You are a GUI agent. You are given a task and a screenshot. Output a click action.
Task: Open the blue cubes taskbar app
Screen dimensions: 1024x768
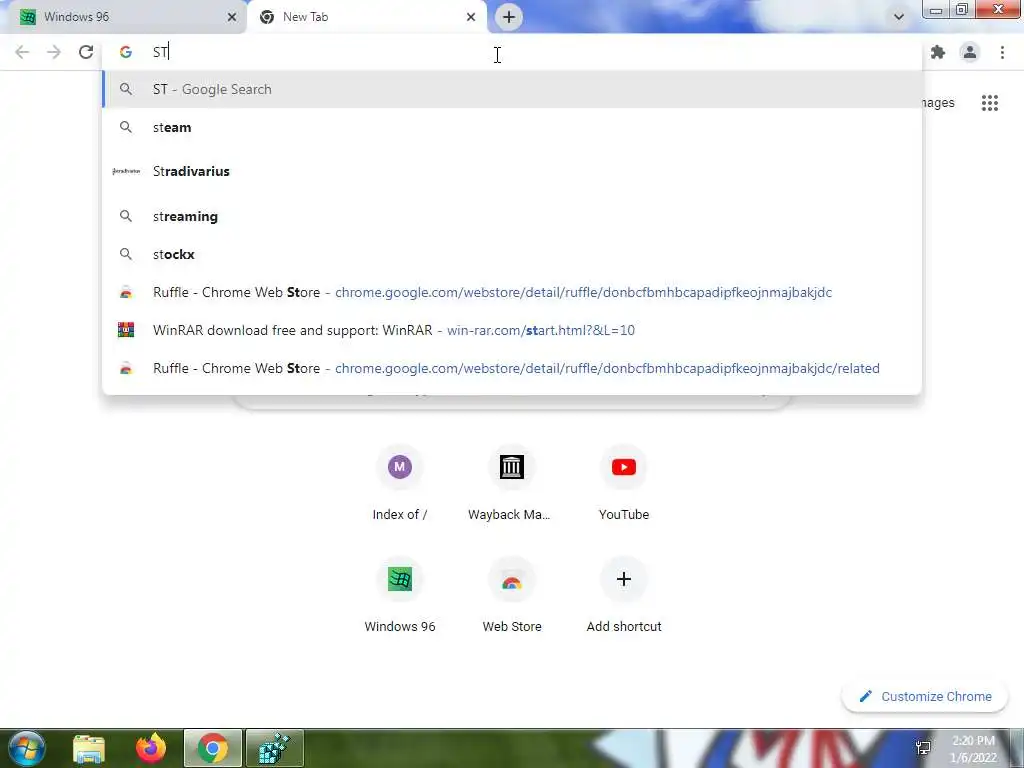(275, 748)
